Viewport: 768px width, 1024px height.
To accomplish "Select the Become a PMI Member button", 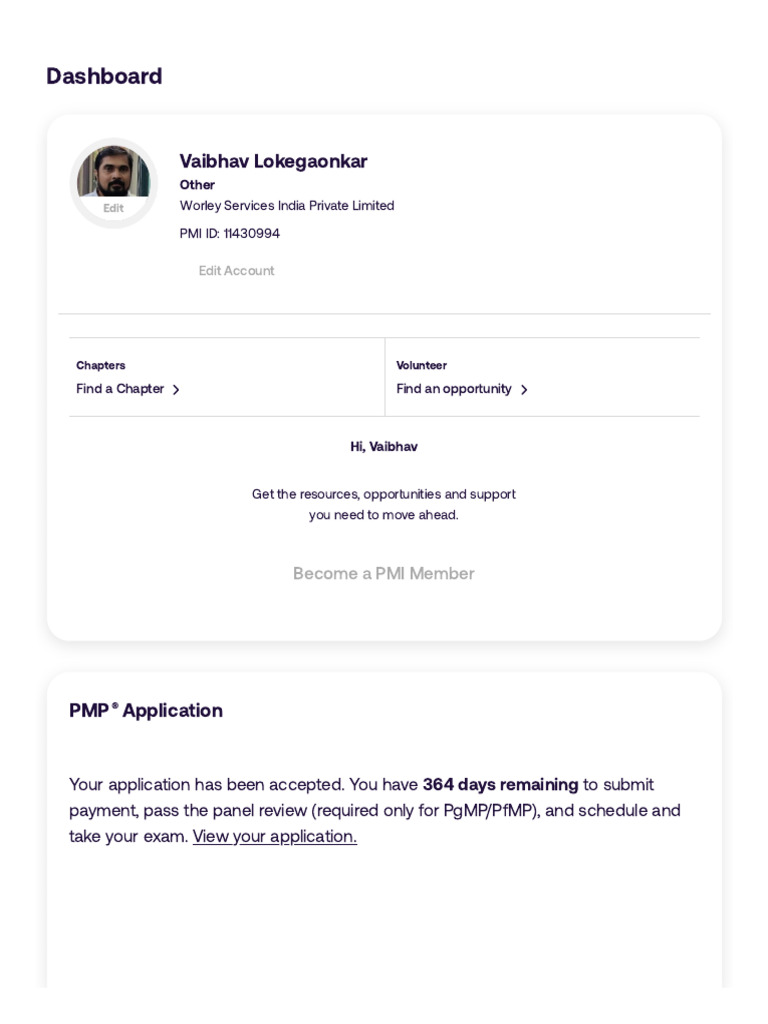I will tap(383, 573).
